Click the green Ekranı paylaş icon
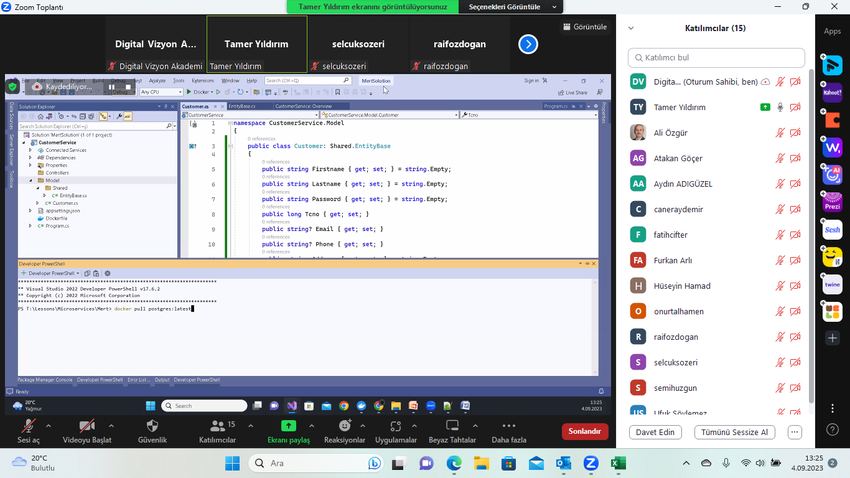 288,426
